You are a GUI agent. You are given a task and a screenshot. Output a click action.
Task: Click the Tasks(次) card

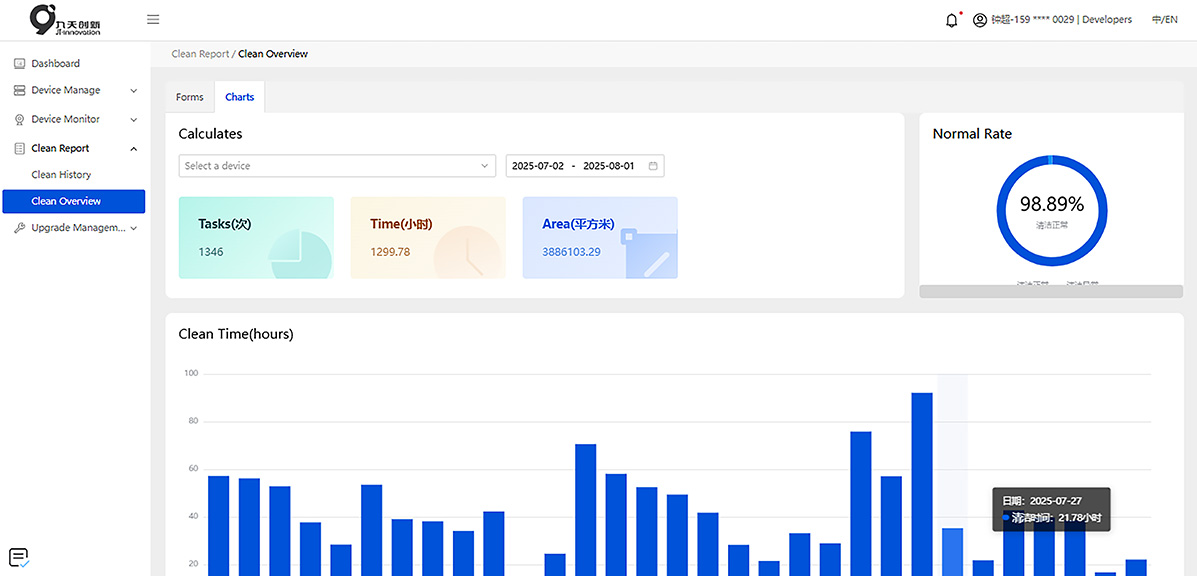click(x=256, y=237)
